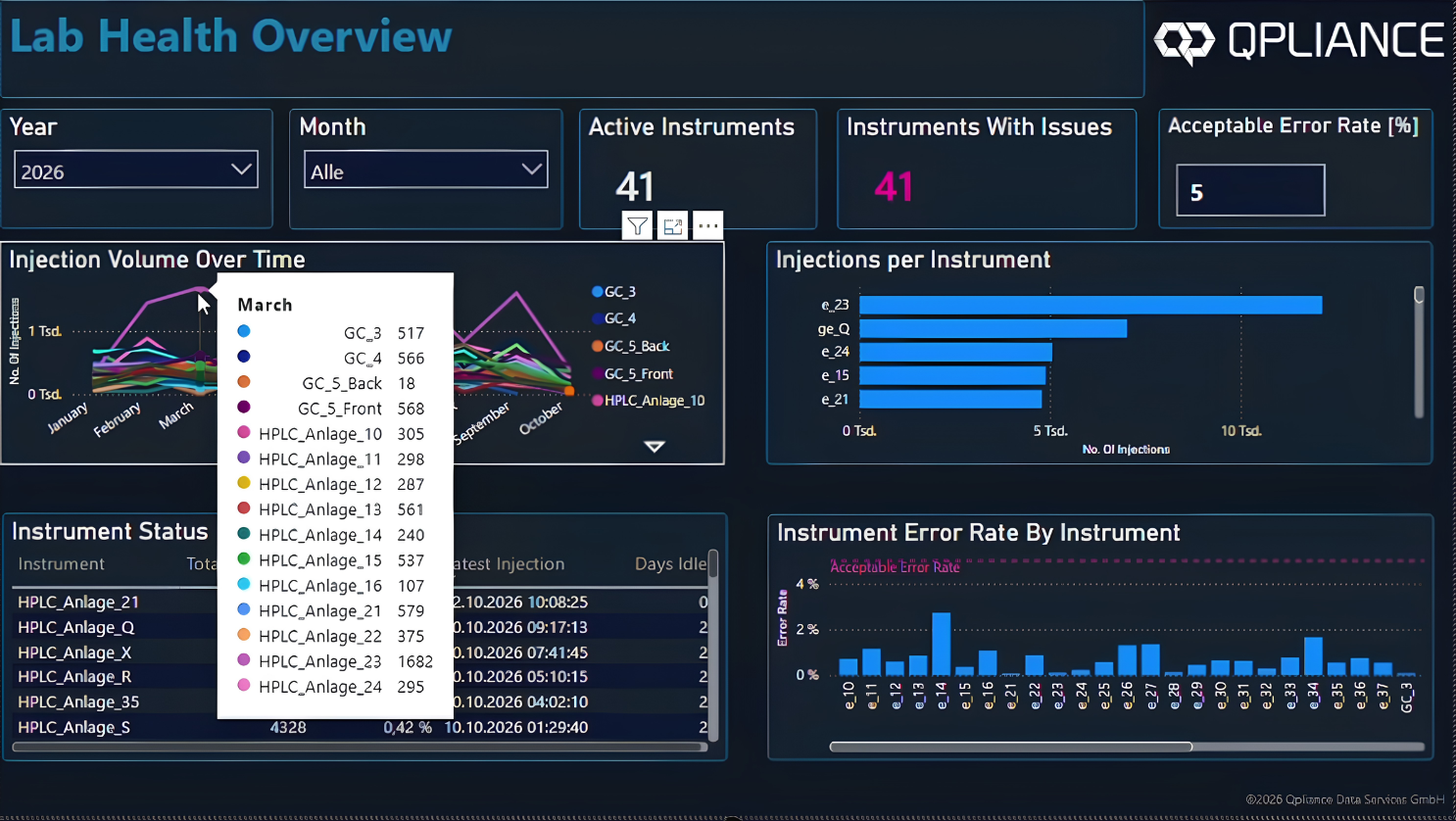Click the Qpliance logo
The height and width of the screenshot is (821, 1456).
point(1299,41)
